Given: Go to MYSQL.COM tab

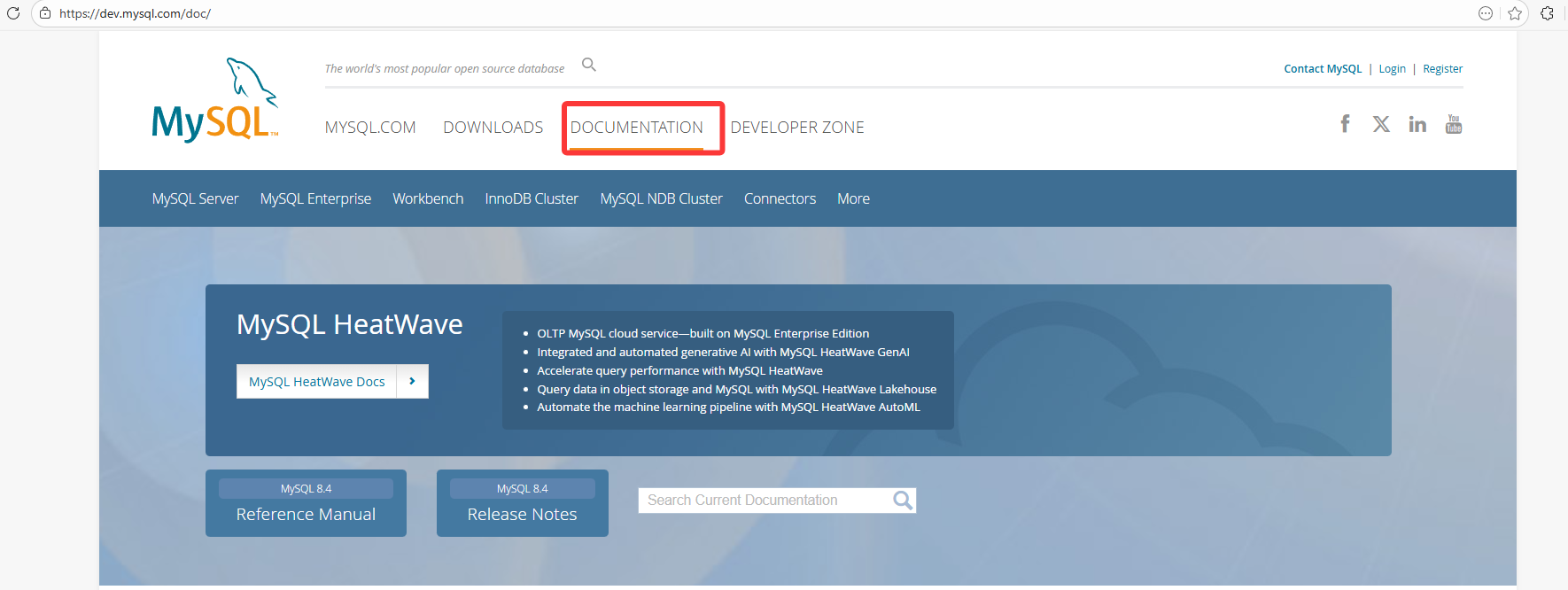Looking at the screenshot, I should click(x=370, y=128).
